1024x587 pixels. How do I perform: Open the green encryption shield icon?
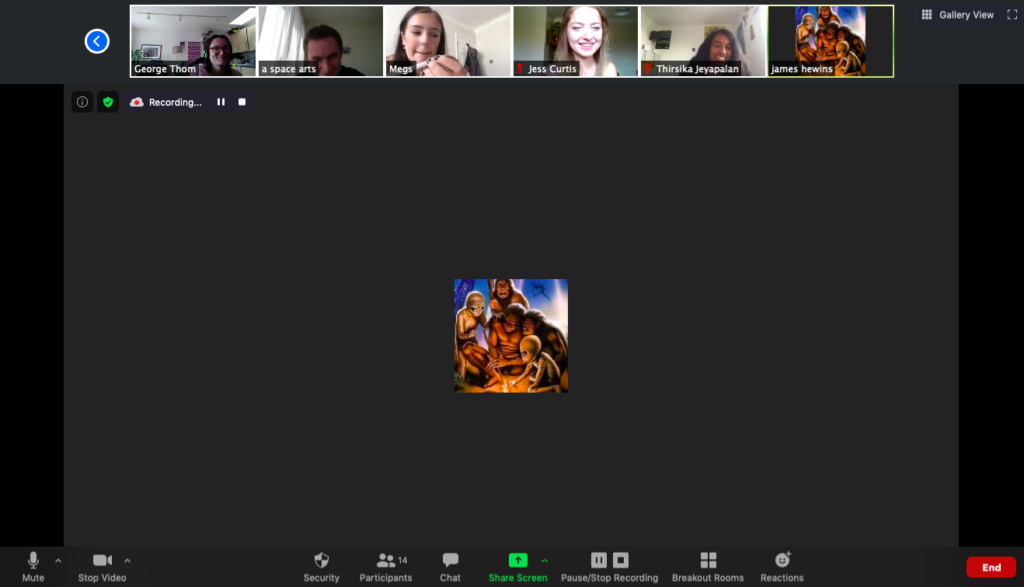click(x=108, y=102)
